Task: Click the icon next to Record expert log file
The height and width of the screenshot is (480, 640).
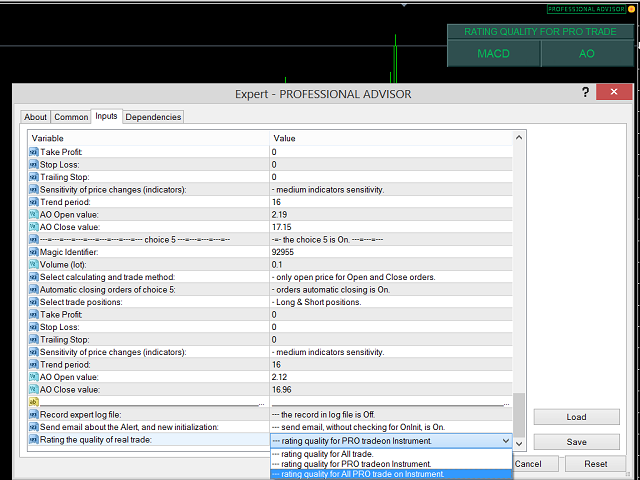Action: coord(34,414)
